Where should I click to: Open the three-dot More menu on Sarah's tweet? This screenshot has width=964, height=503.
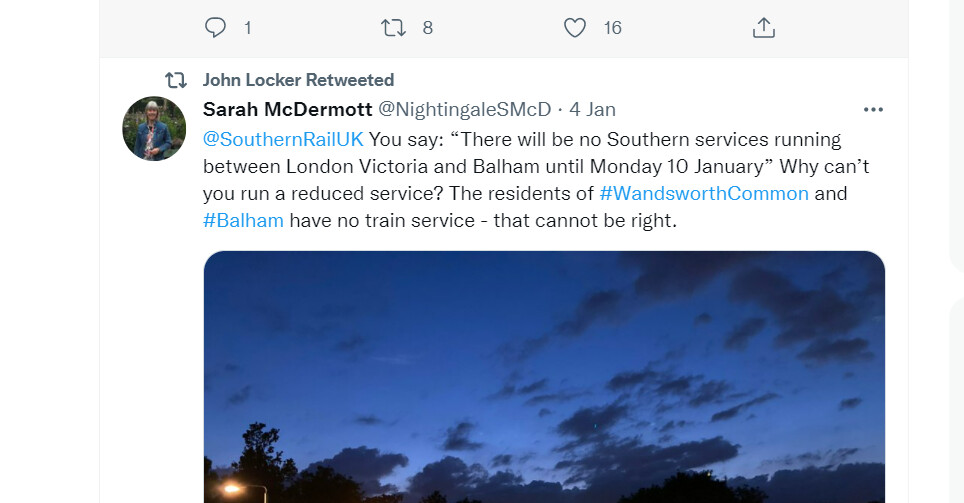pos(873,109)
